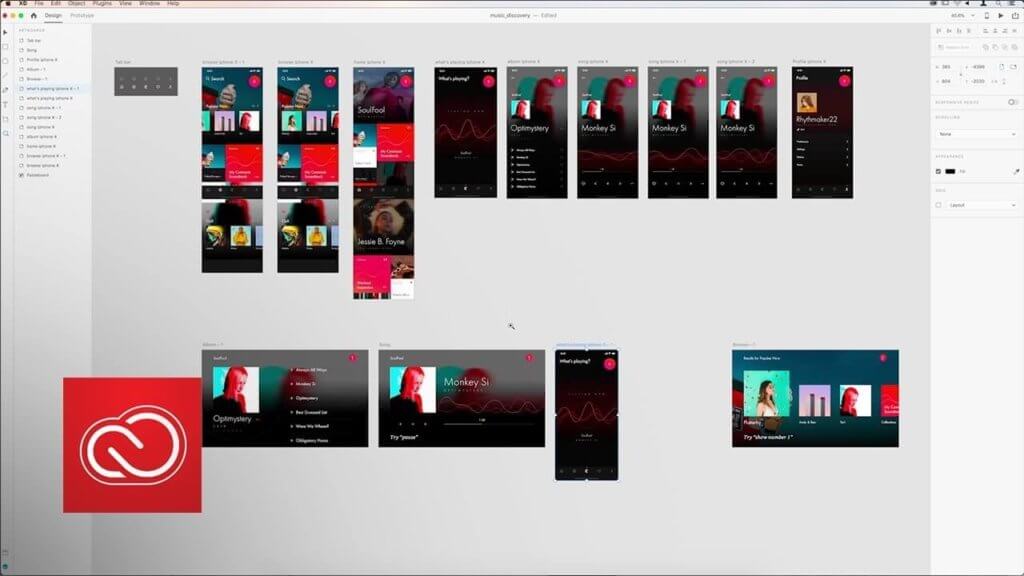Open the Object menu
The height and width of the screenshot is (576, 1024).
76,3
